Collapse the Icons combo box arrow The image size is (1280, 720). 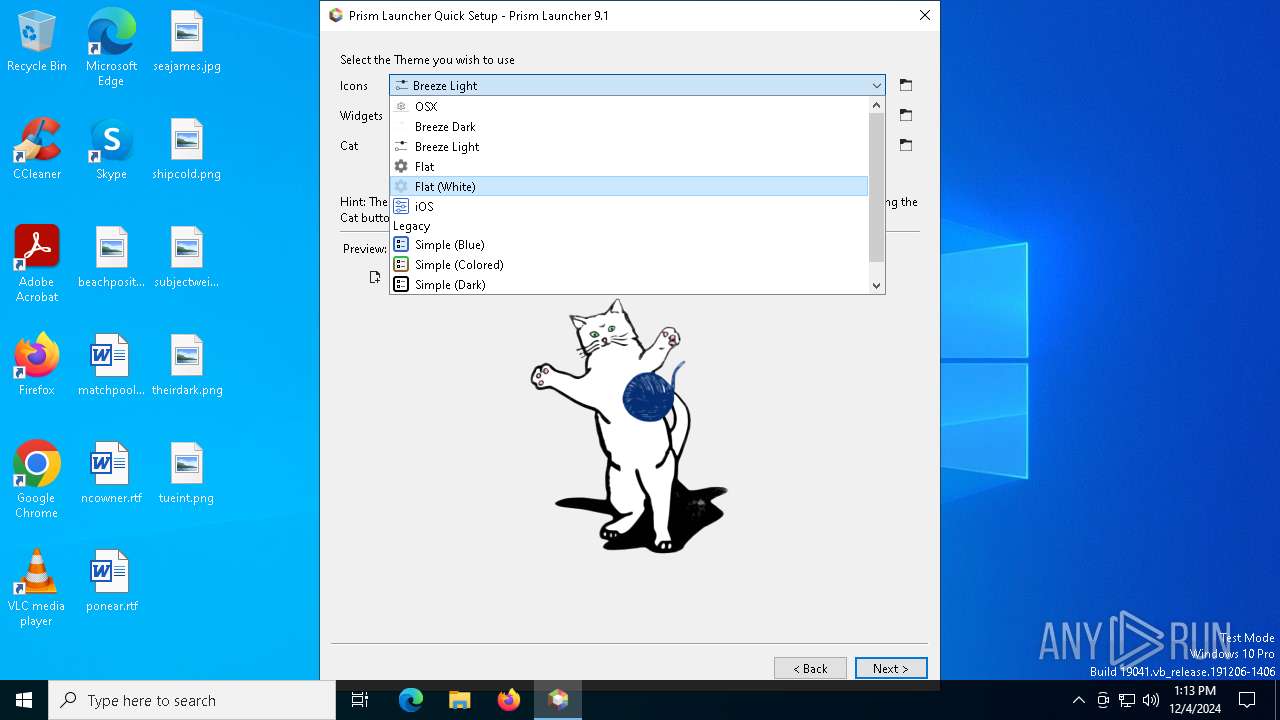[x=876, y=86]
